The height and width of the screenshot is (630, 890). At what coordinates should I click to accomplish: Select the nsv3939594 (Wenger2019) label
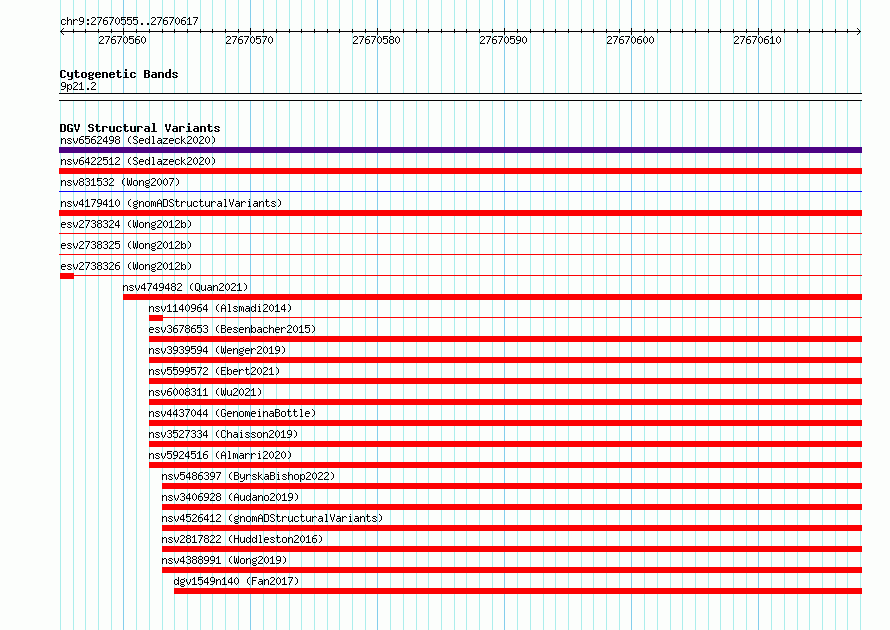[217, 350]
